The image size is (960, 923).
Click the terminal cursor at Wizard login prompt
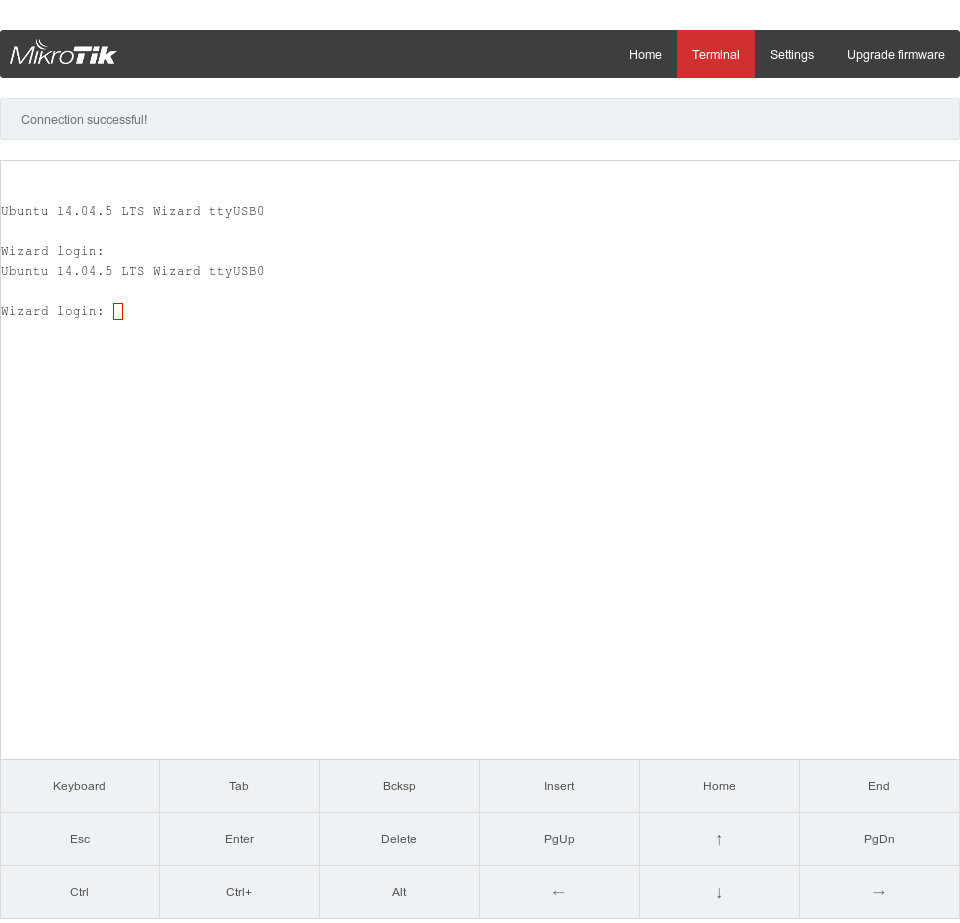117,311
